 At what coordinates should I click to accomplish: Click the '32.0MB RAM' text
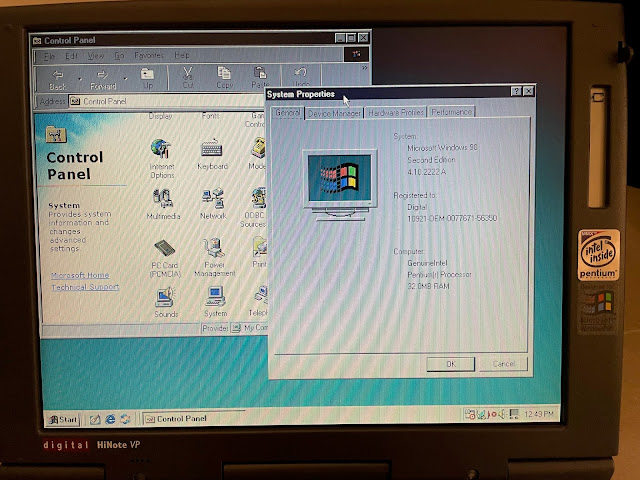coord(428,287)
